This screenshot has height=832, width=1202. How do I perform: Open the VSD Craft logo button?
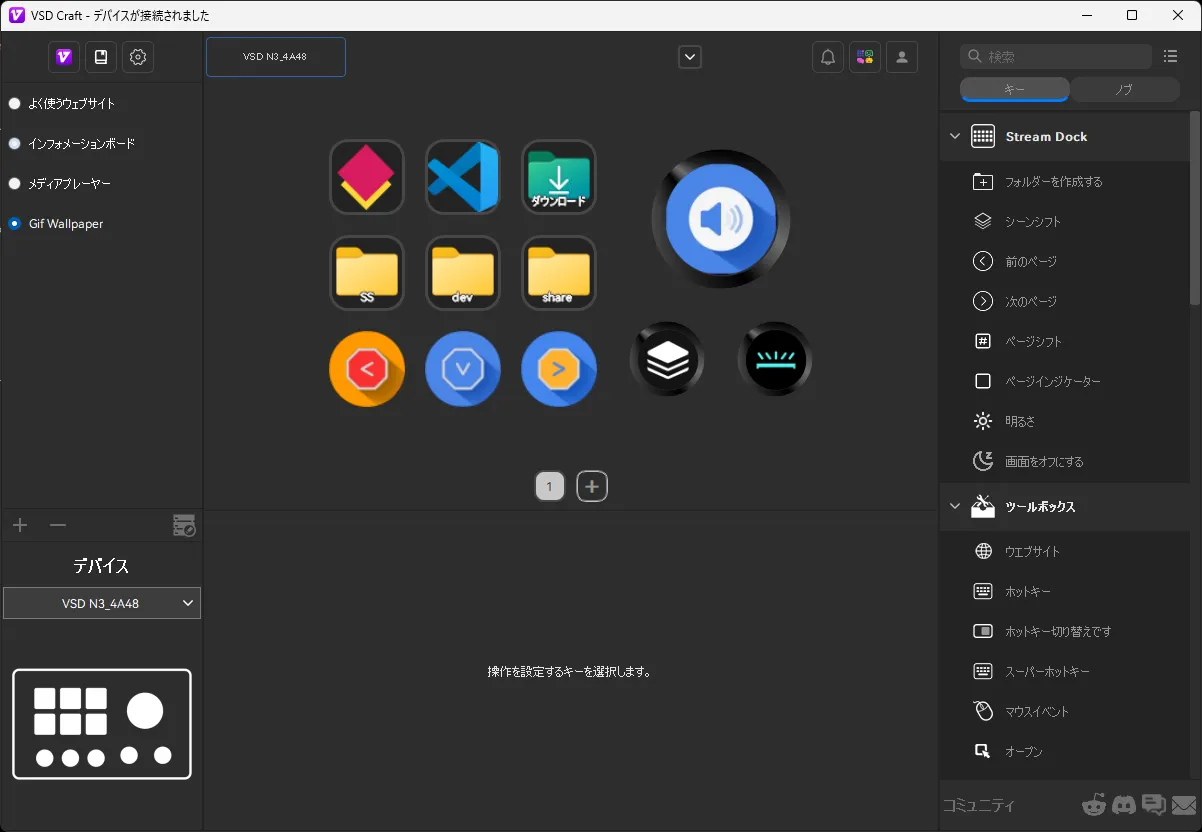pyautogui.click(x=64, y=57)
